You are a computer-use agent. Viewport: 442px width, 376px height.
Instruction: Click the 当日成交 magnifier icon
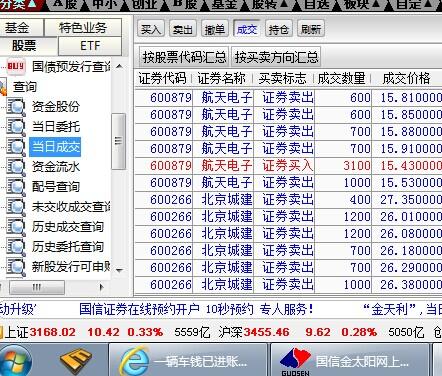coord(15,147)
